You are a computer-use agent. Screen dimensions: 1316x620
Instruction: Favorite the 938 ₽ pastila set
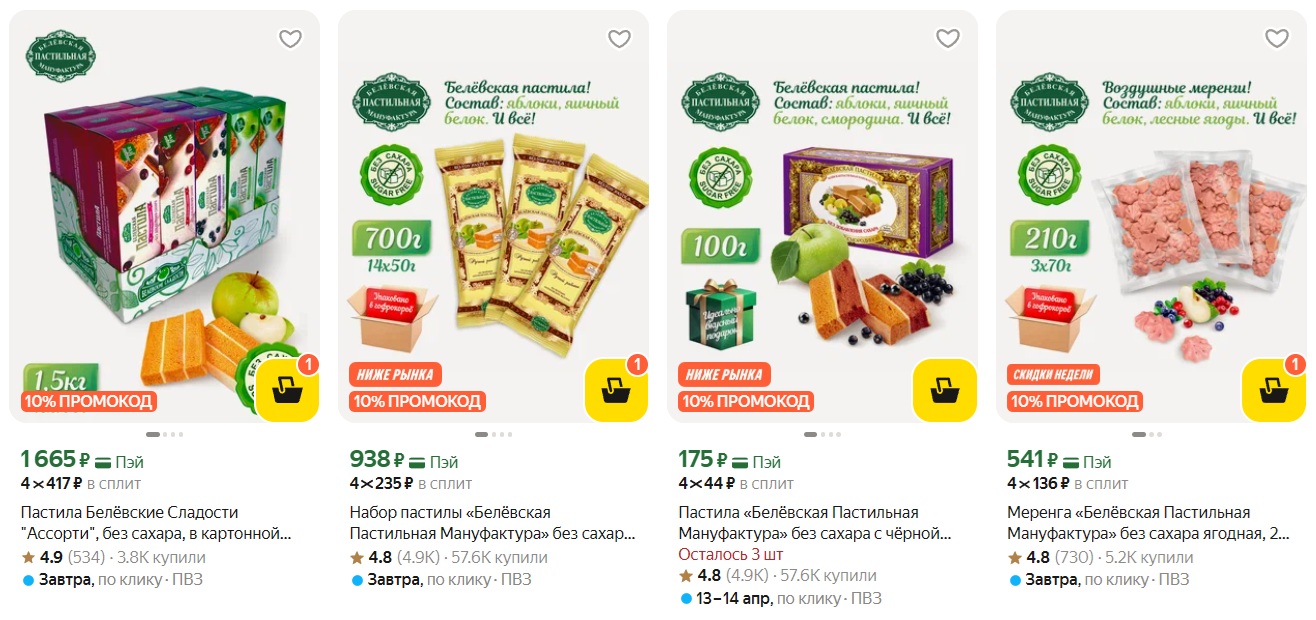click(619, 39)
